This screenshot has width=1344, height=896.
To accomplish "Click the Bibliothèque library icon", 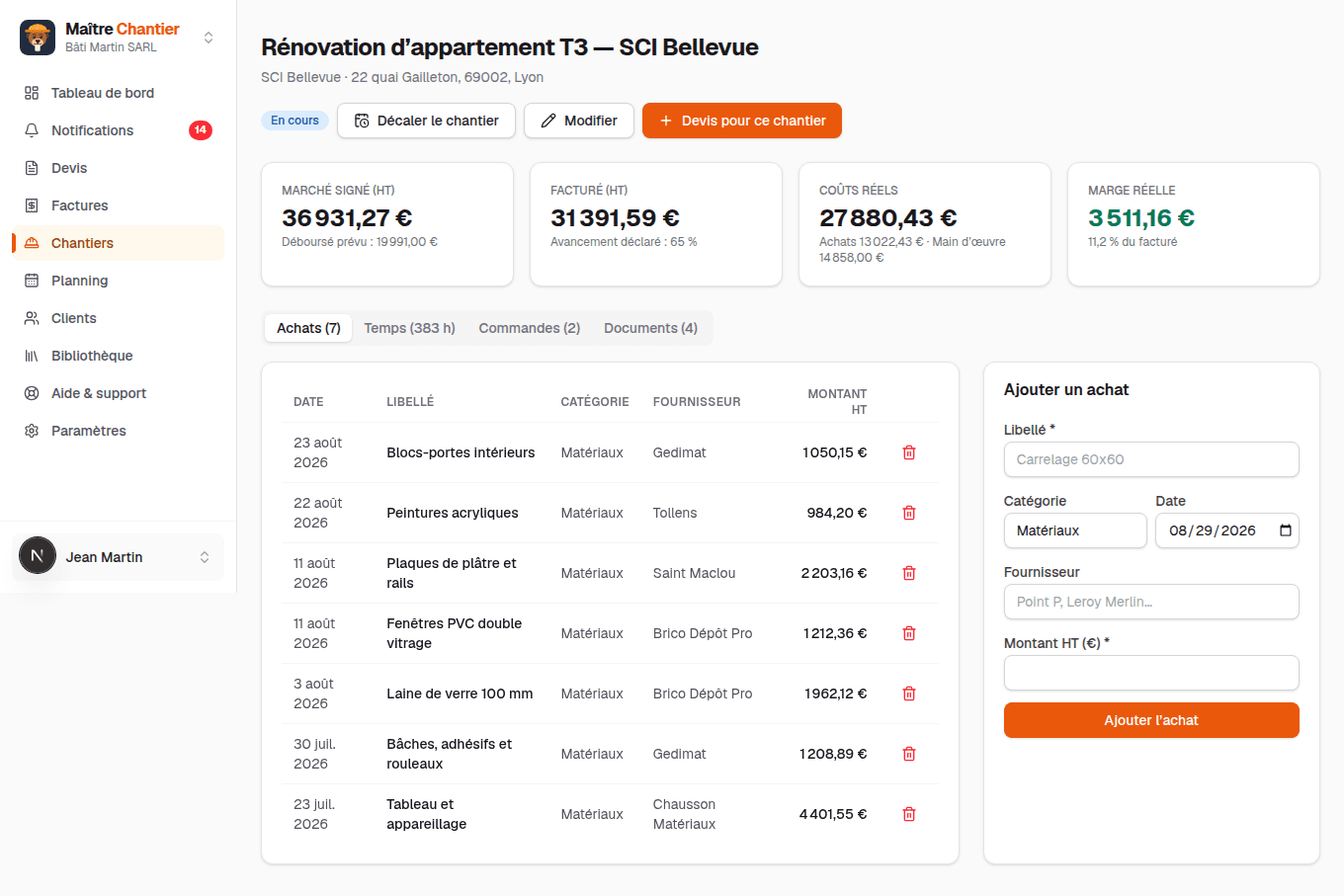I will 32,356.
